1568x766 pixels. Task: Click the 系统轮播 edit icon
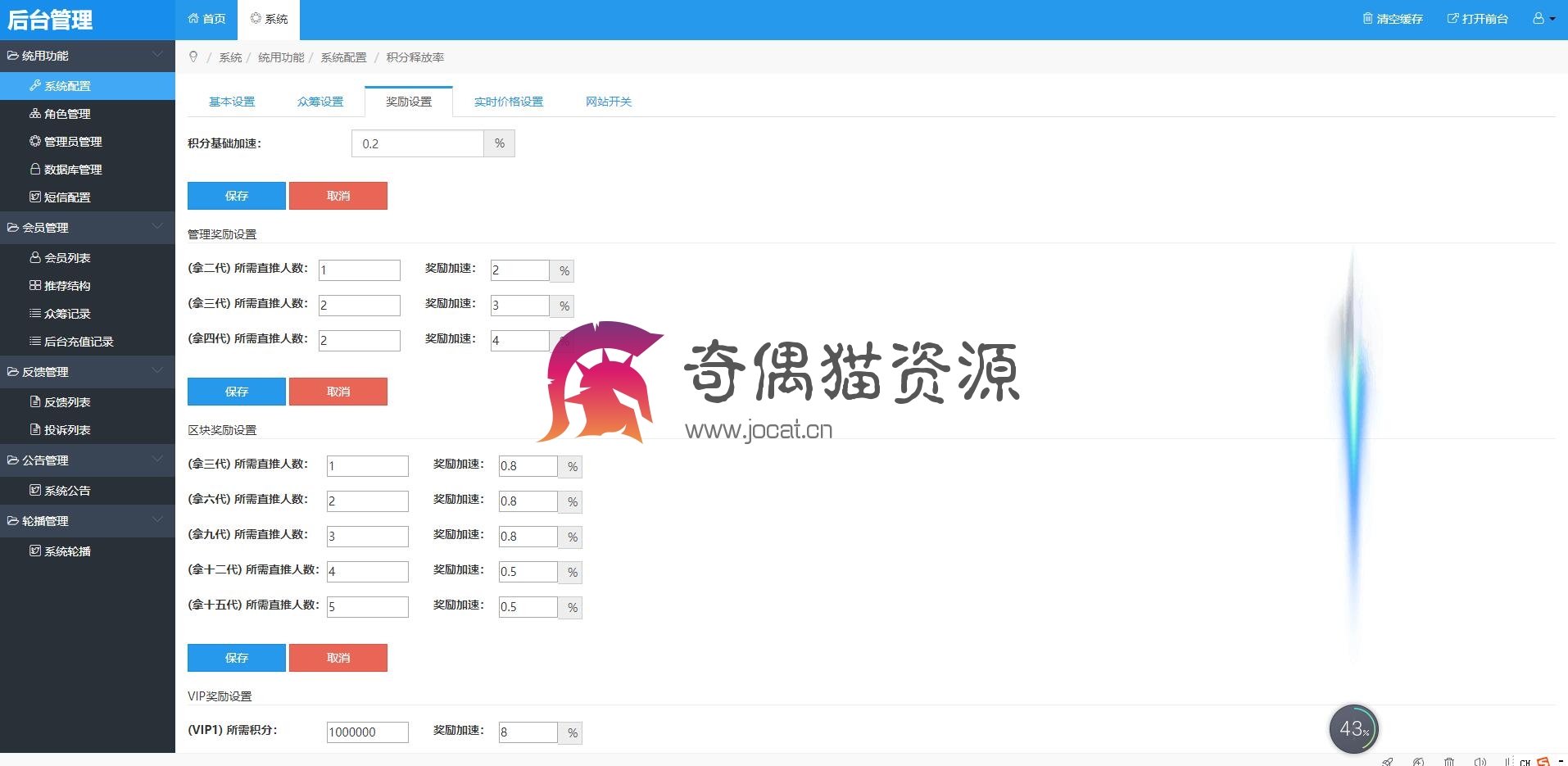click(35, 551)
